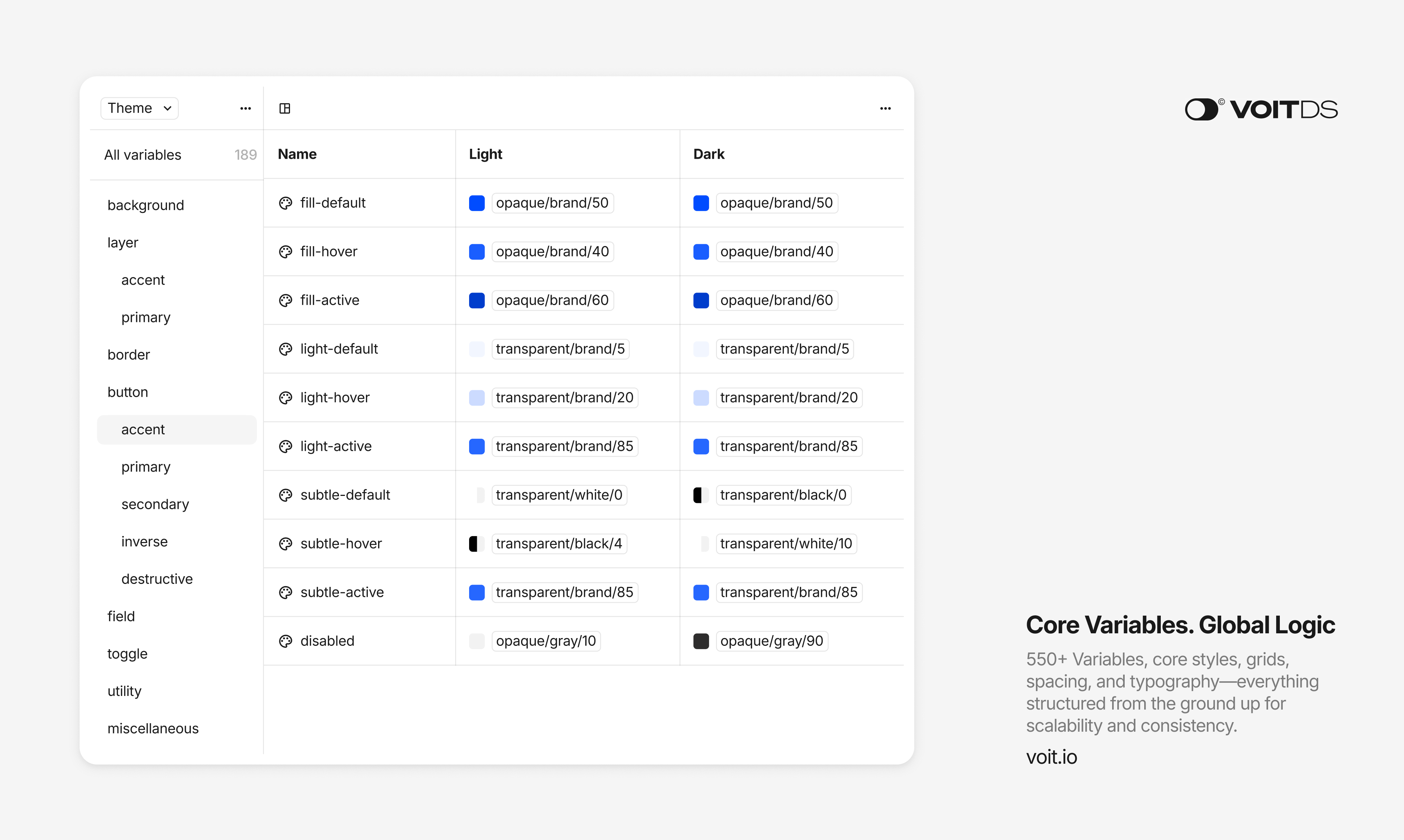Click the VOIT DS logo
The image size is (1404, 840).
tap(1261, 108)
